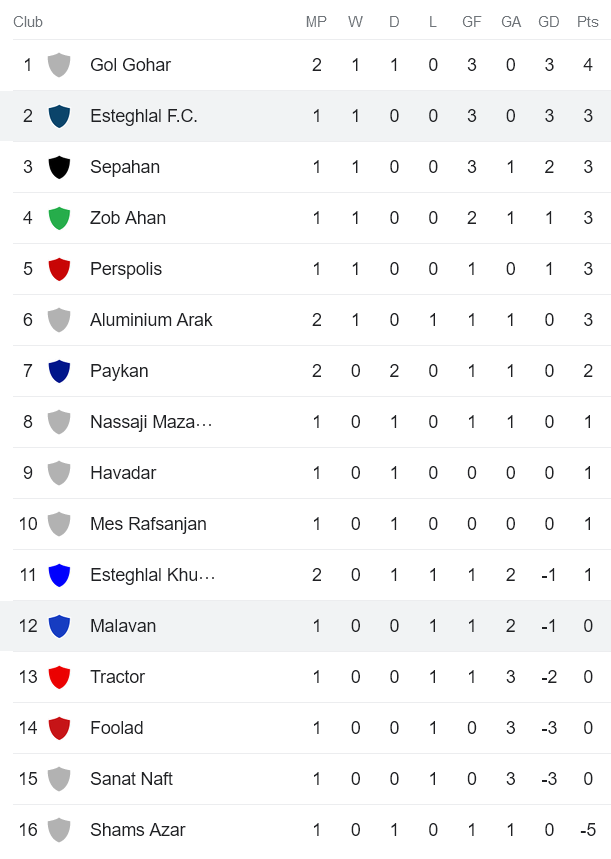Click the Foolad club badge
The width and height of the screenshot is (611, 859).
click(59, 728)
